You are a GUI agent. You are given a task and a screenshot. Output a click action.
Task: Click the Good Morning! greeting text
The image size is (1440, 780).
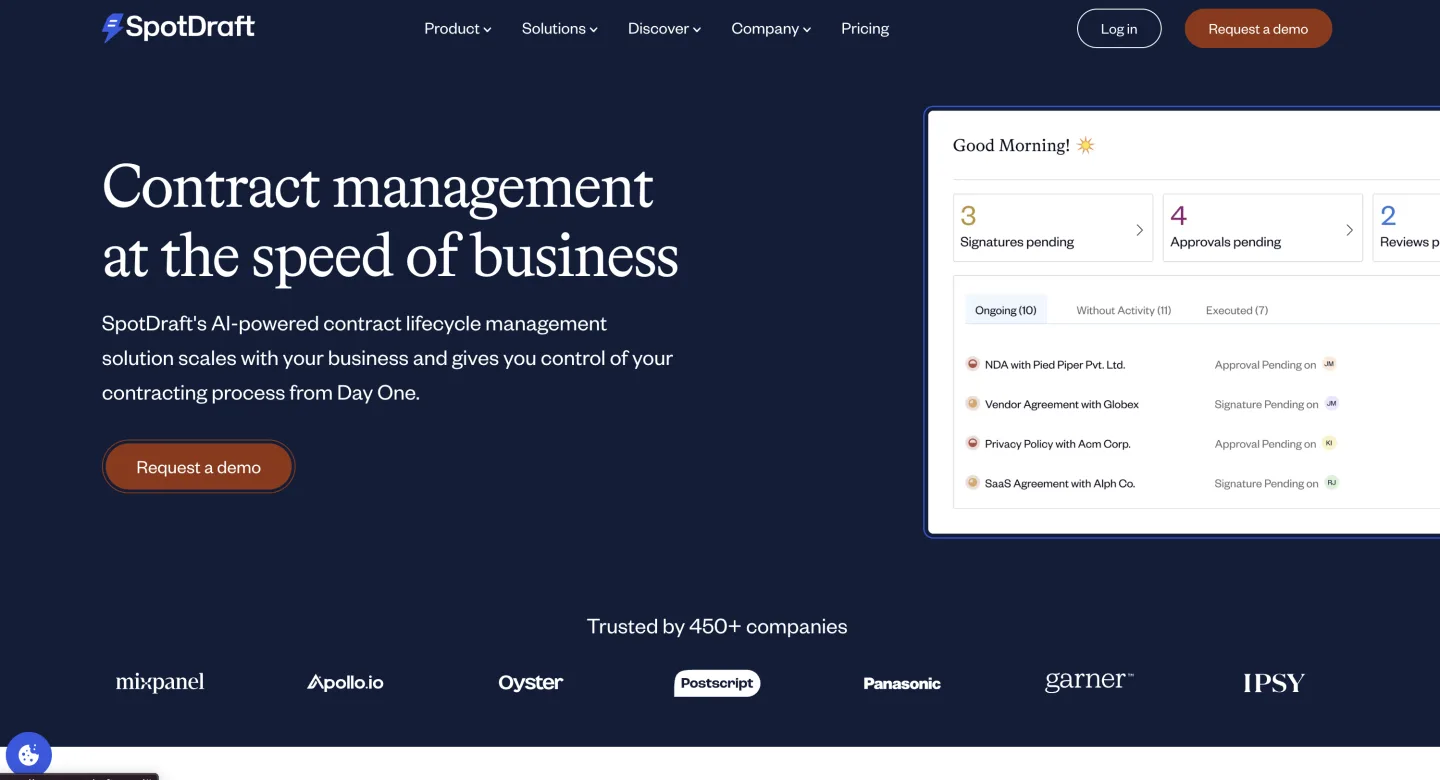1011,145
